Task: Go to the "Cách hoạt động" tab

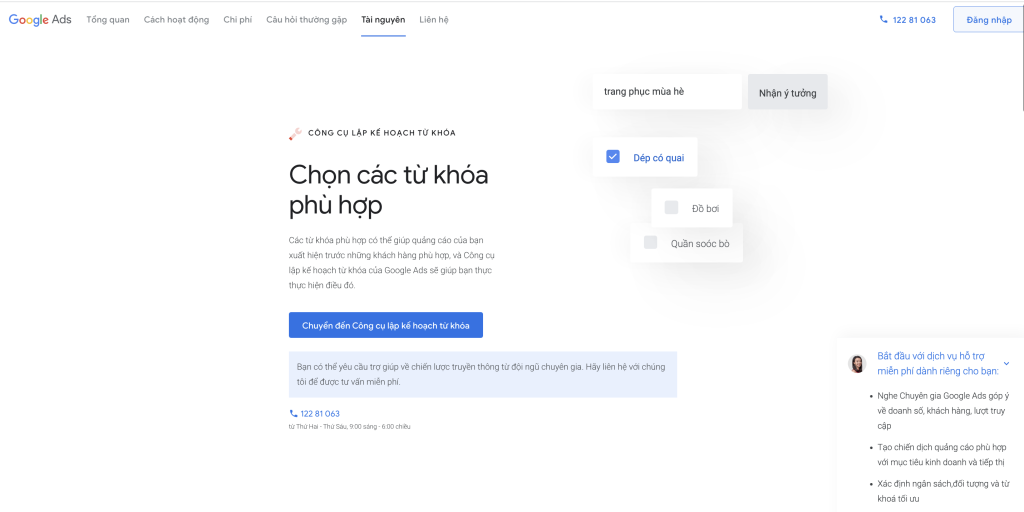Action: pyautogui.click(x=176, y=20)
